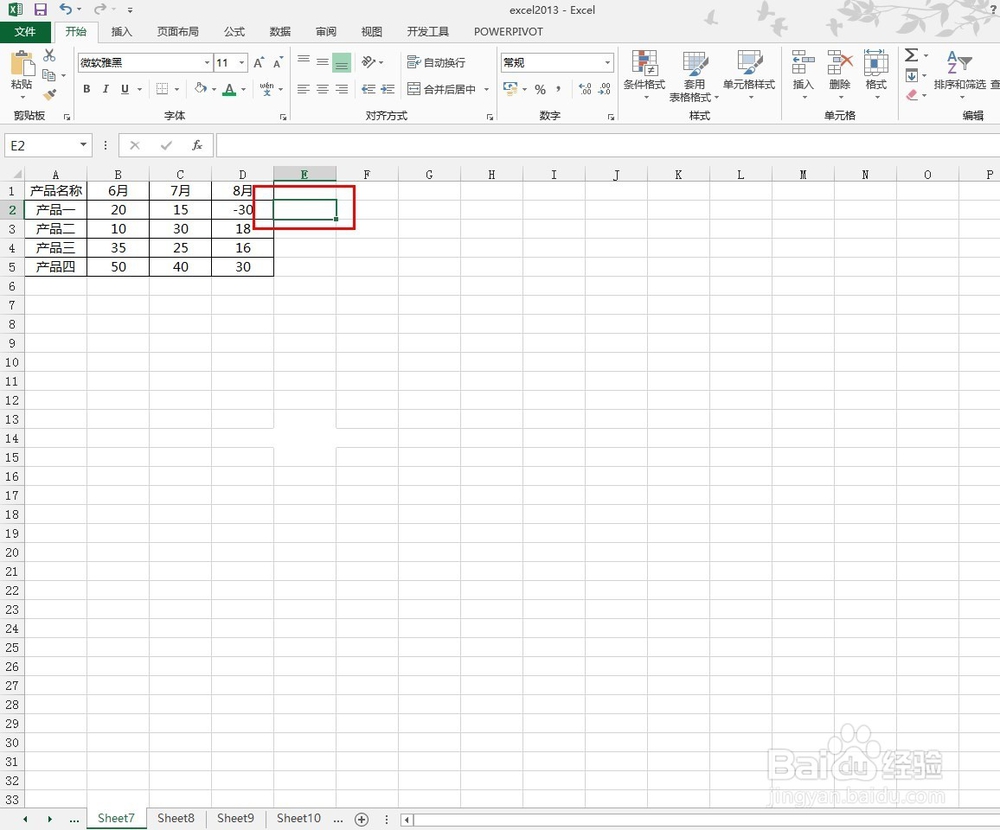This screenshot has height=830, width=1000.
Task: Toggle italic formatting
Action: point(105,89)
